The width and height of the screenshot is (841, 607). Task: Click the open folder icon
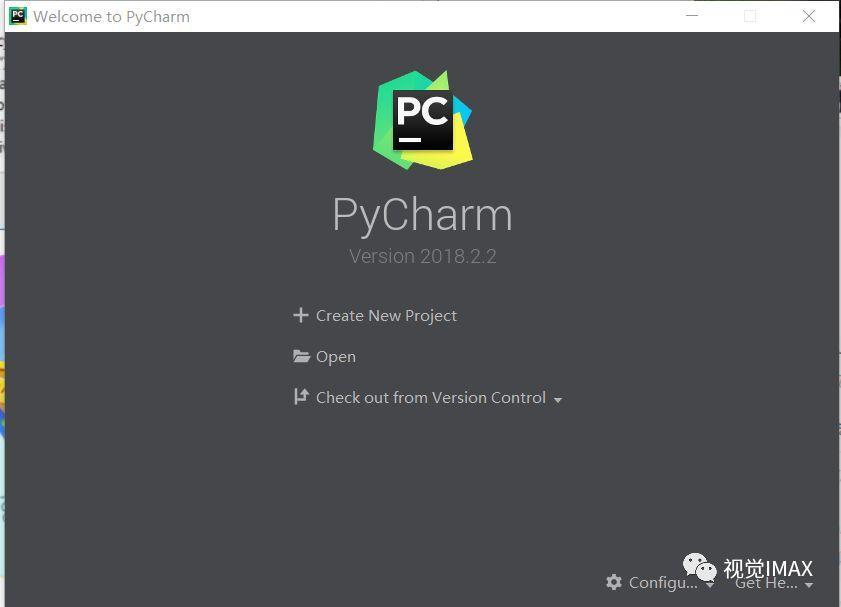pos(301,356)
